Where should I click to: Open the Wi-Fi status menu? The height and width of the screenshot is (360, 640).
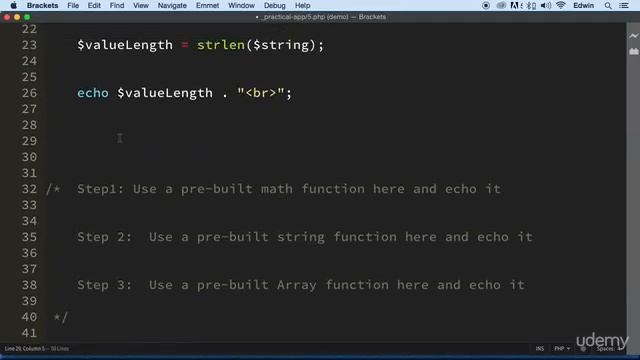pos(561,5)
